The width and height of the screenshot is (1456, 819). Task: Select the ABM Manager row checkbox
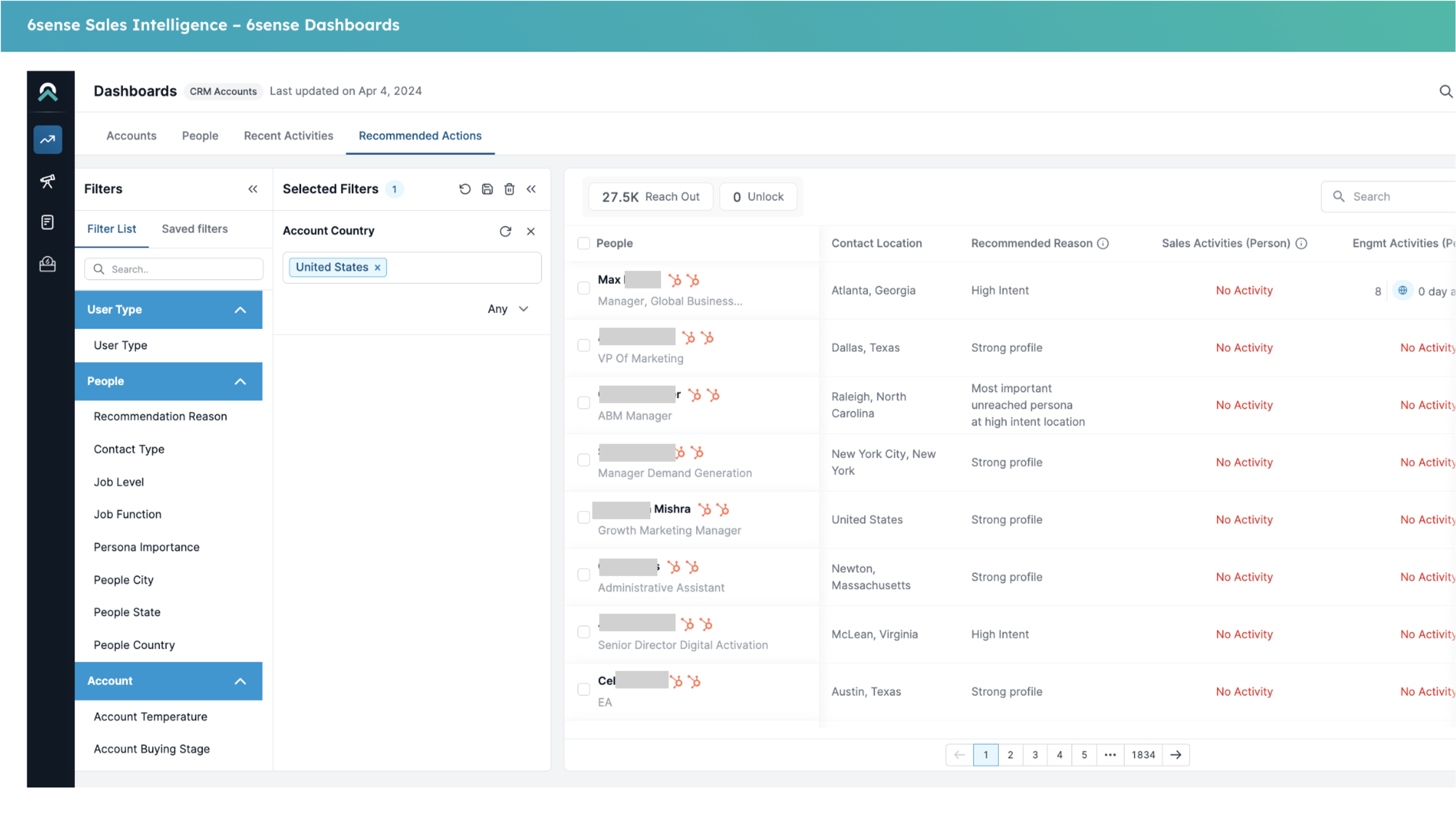pos(583,403)
